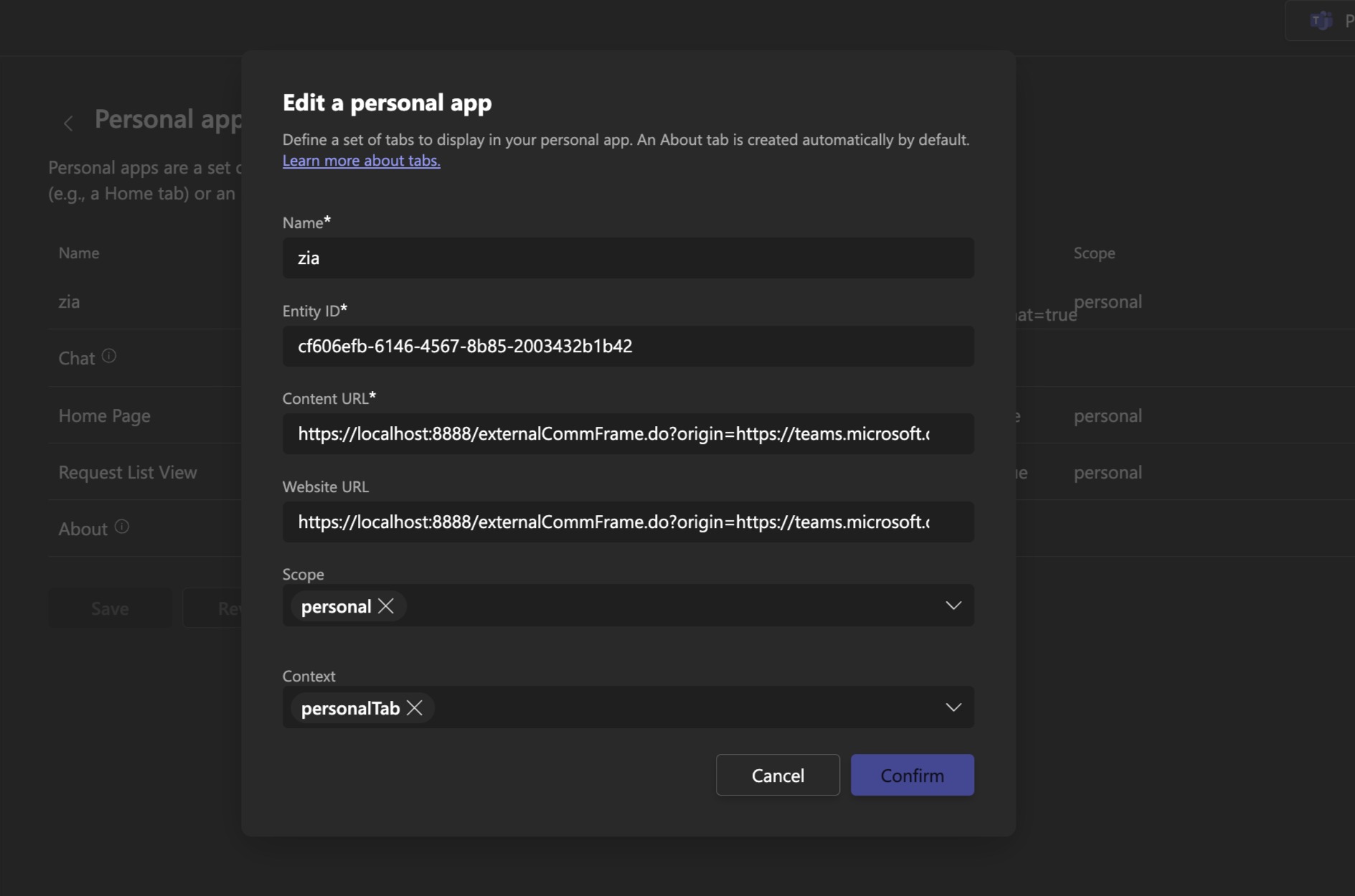Remove the personalTab context tag
The image size is (1355, 896).
[415, 708]
